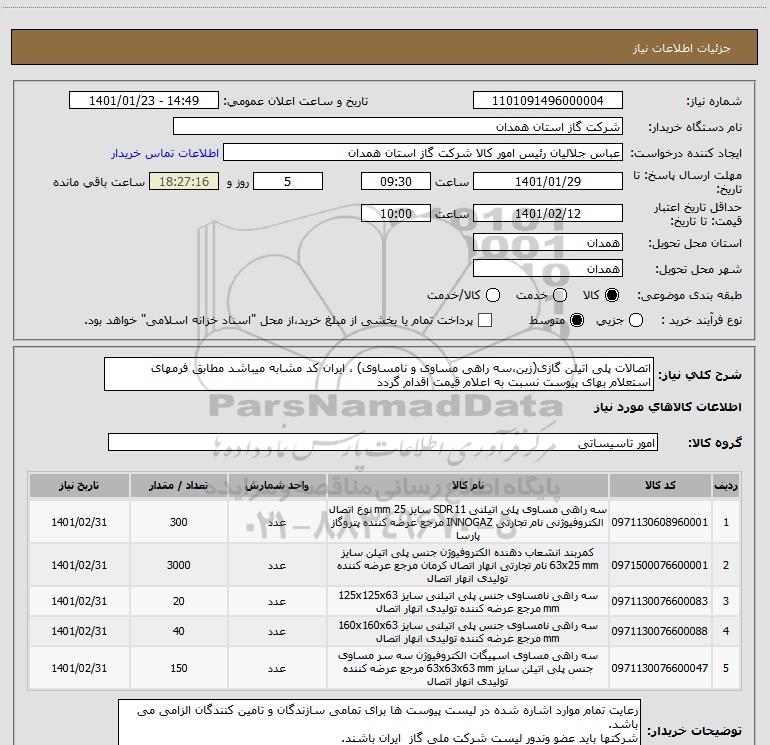Select the خدمت category radio button
This screenshot has height=745, width=770.
pos(560,295)
